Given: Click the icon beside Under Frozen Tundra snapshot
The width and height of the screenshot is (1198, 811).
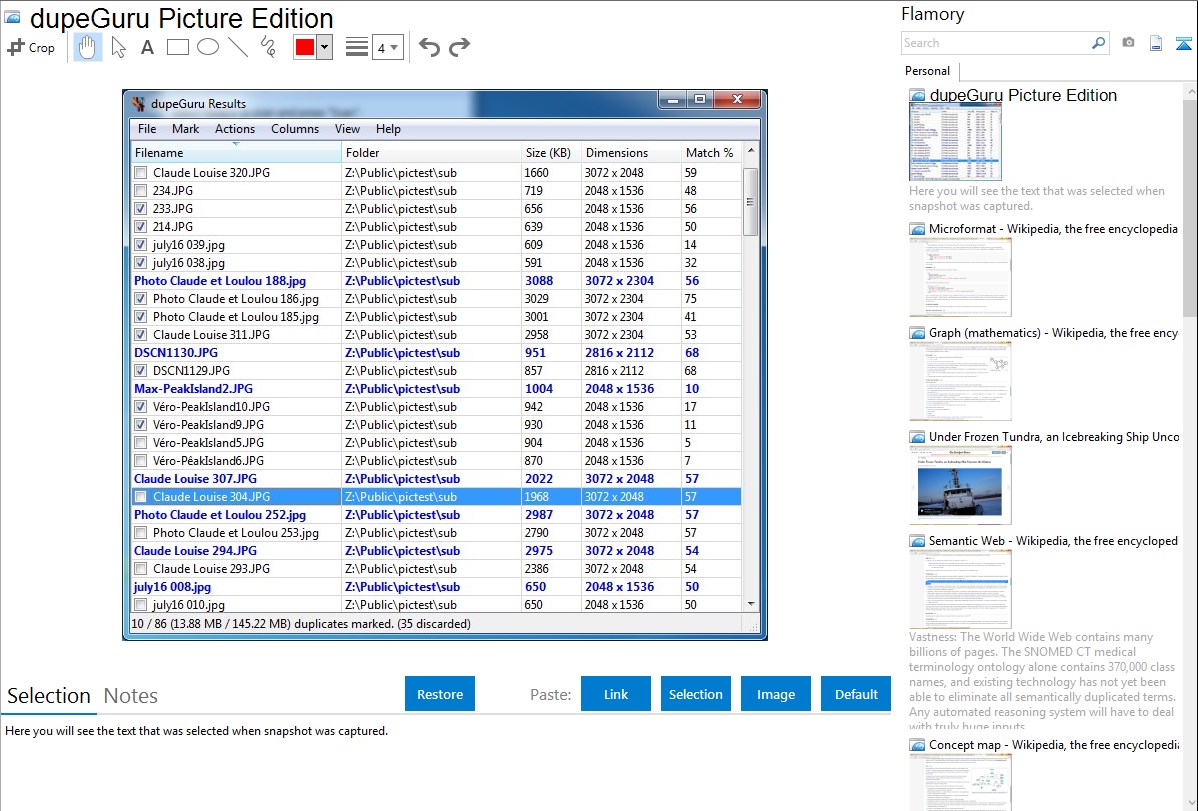Looking at the screenshot, I should [x=917, y=436].
